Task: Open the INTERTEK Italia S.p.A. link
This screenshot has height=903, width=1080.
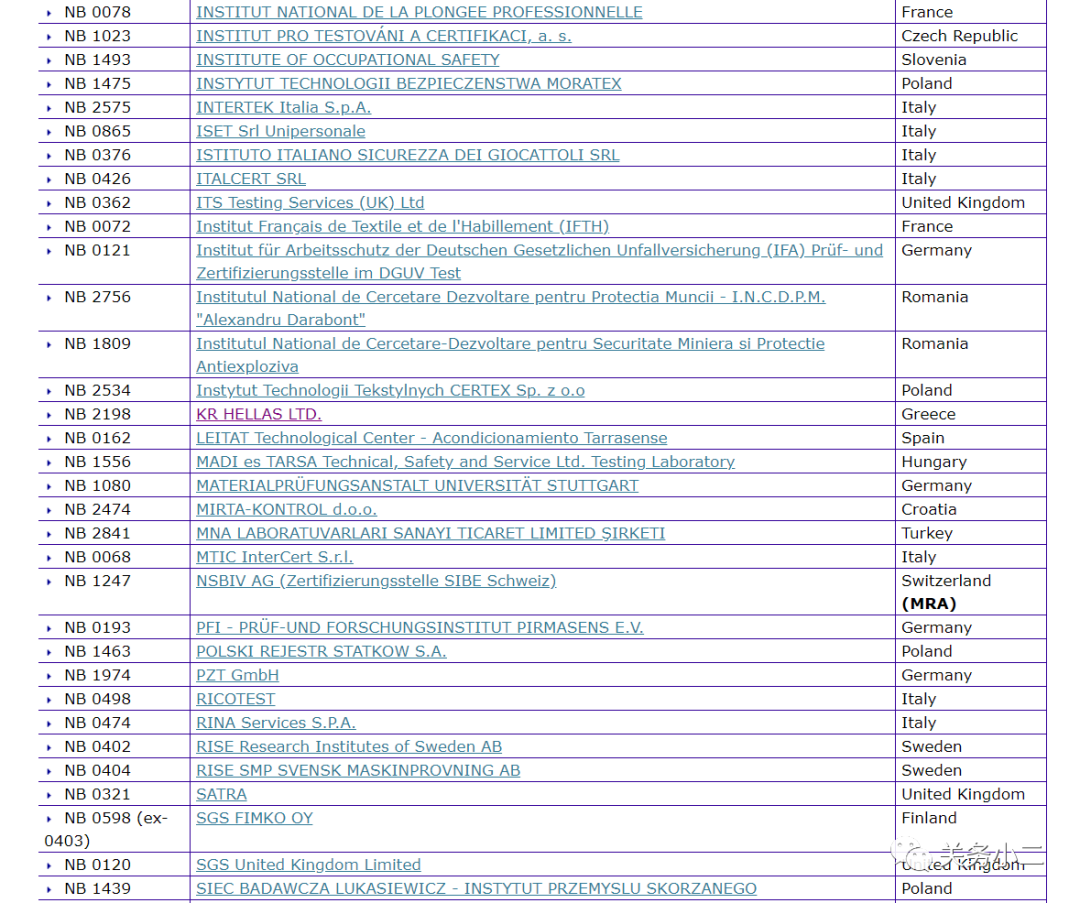Action: click(283, 107)
